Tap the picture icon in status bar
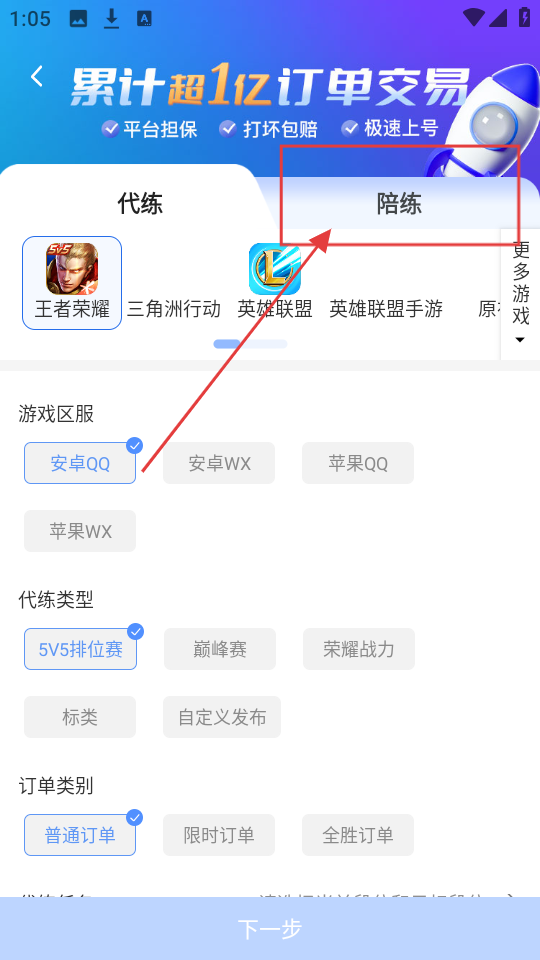The image size is (540, 960). pyautogui.click(x=78, y=19)
